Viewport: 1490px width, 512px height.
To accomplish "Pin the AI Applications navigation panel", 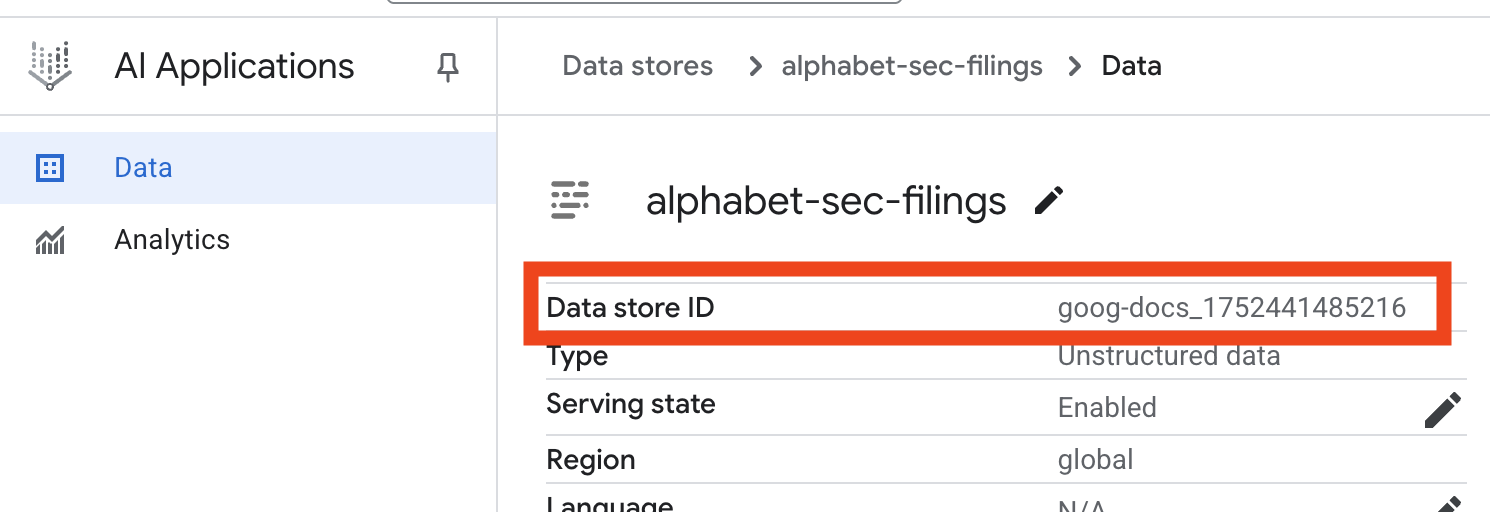I will [x=448, y=67].
